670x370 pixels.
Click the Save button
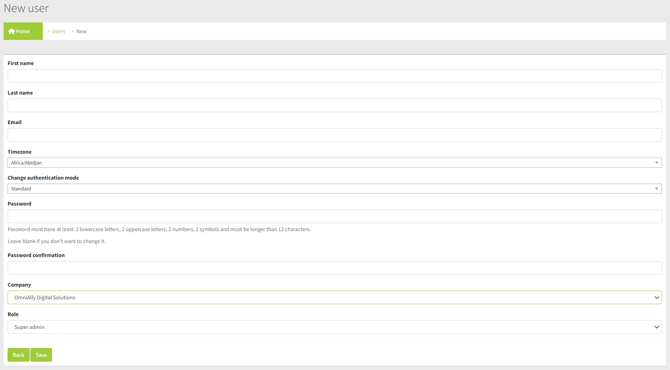[x=41, y=355]
